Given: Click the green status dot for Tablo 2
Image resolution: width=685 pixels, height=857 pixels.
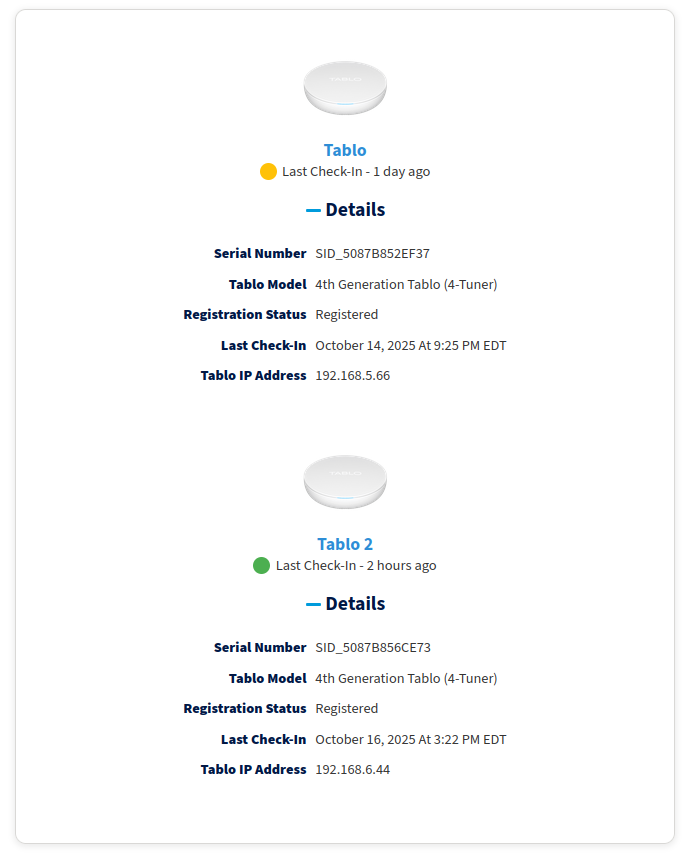Looking at the screenshot, I should pyautogui.click(x=262, y=565).
